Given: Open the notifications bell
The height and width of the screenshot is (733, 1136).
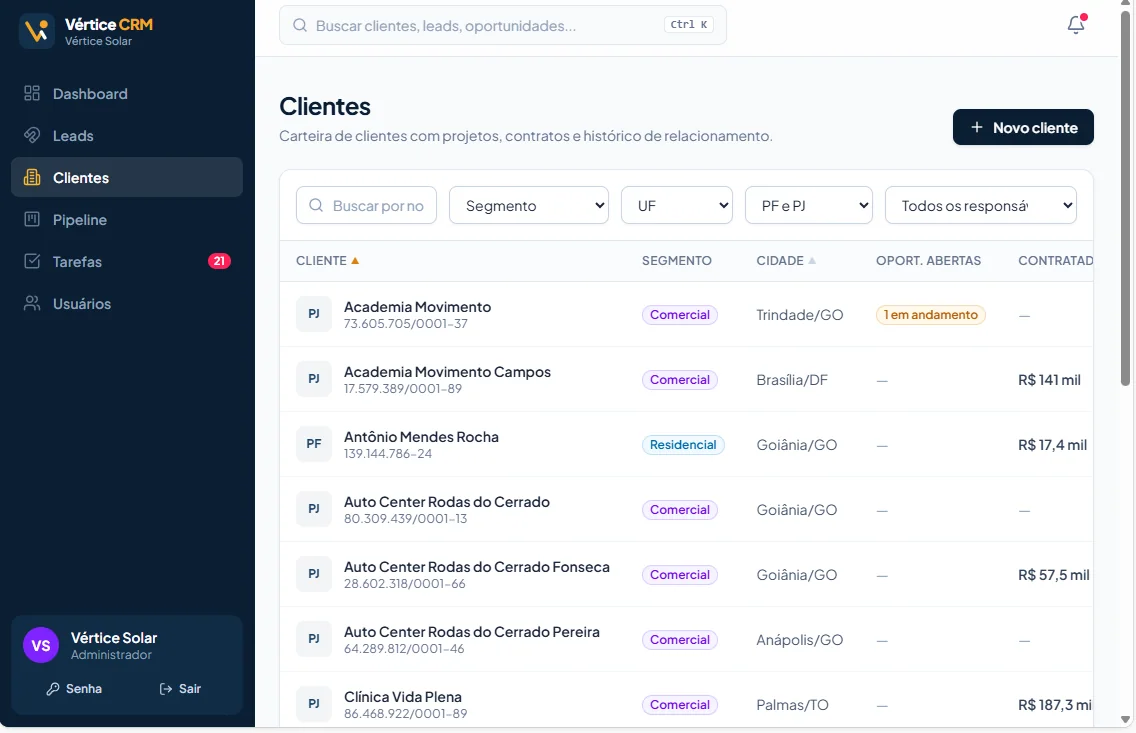Looking at the screenshot, I should pos(1076,25).
